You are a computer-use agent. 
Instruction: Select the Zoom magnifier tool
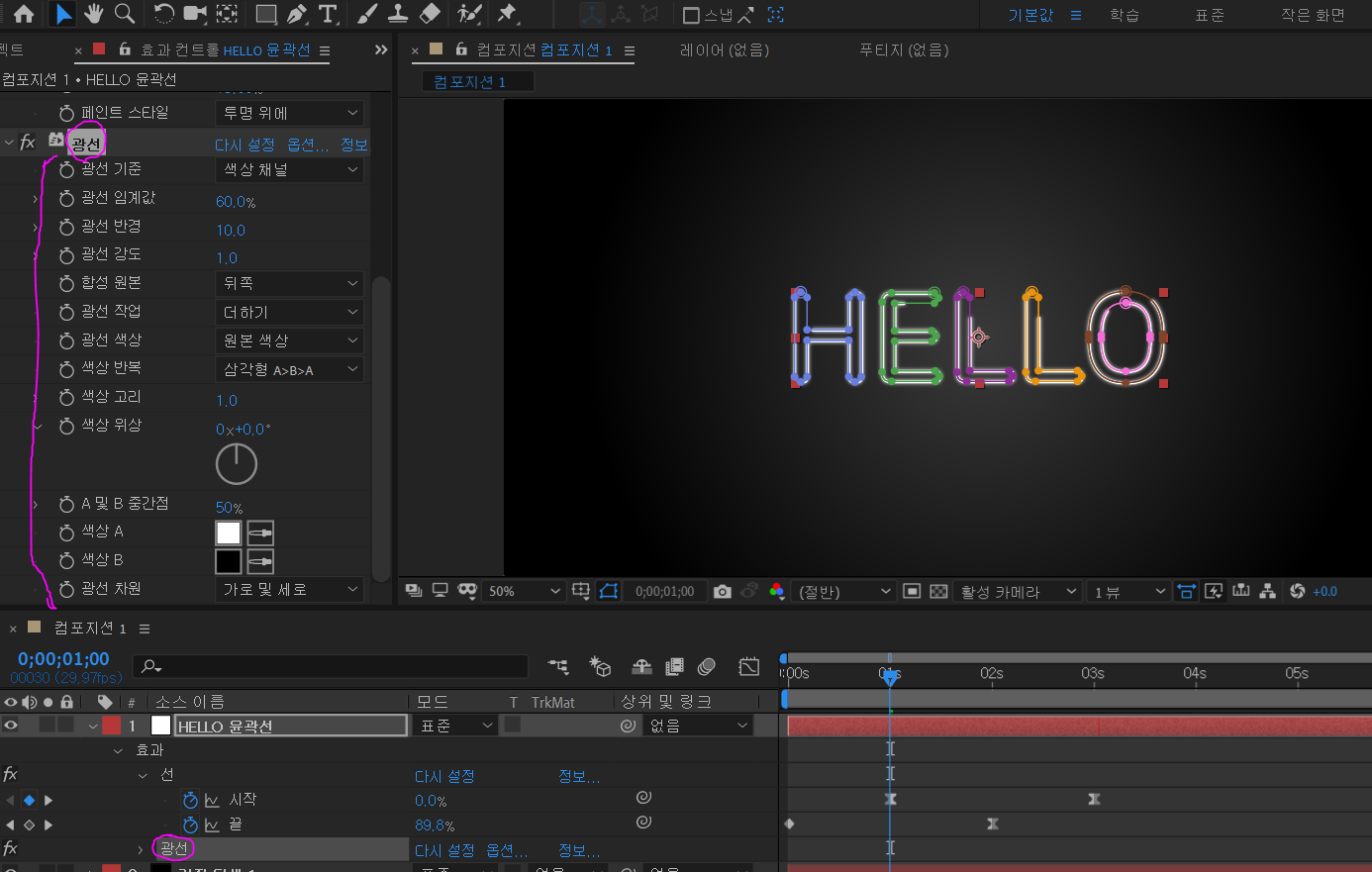[x=125, y=14]
